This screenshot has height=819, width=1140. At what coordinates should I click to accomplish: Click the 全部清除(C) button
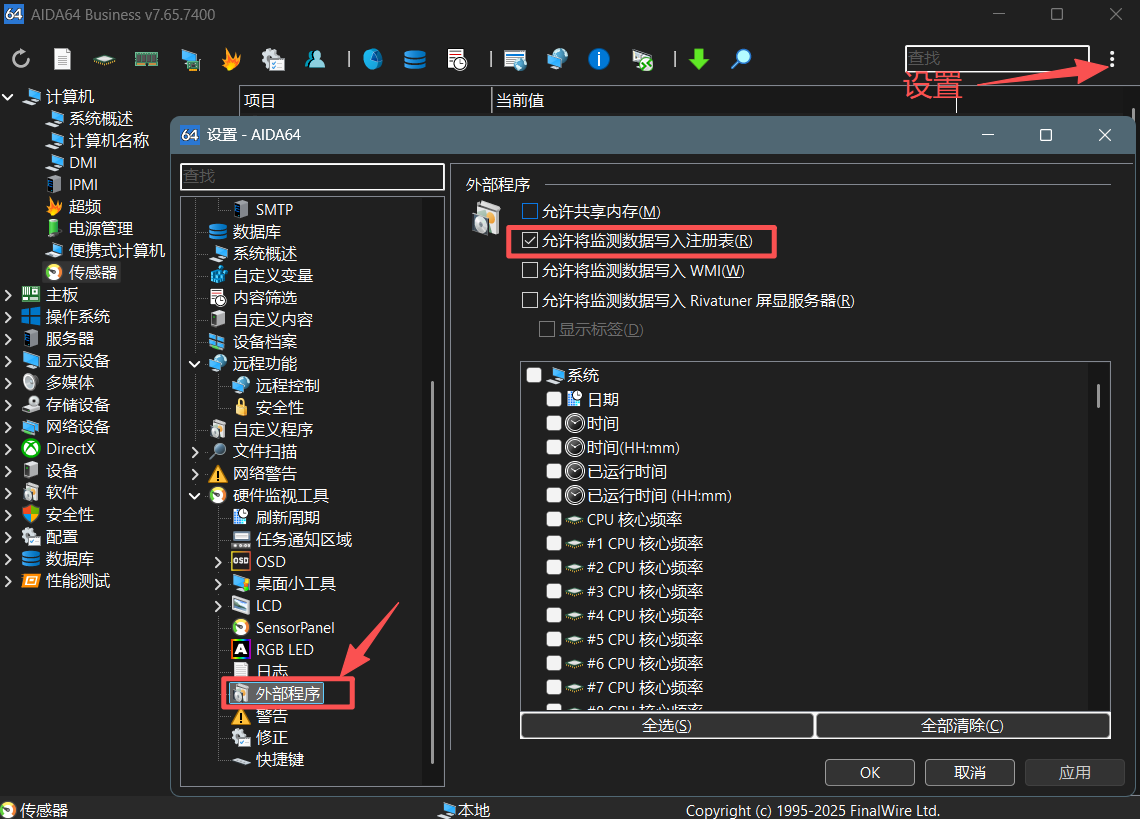pyautogui.click(x=963, y=725)
